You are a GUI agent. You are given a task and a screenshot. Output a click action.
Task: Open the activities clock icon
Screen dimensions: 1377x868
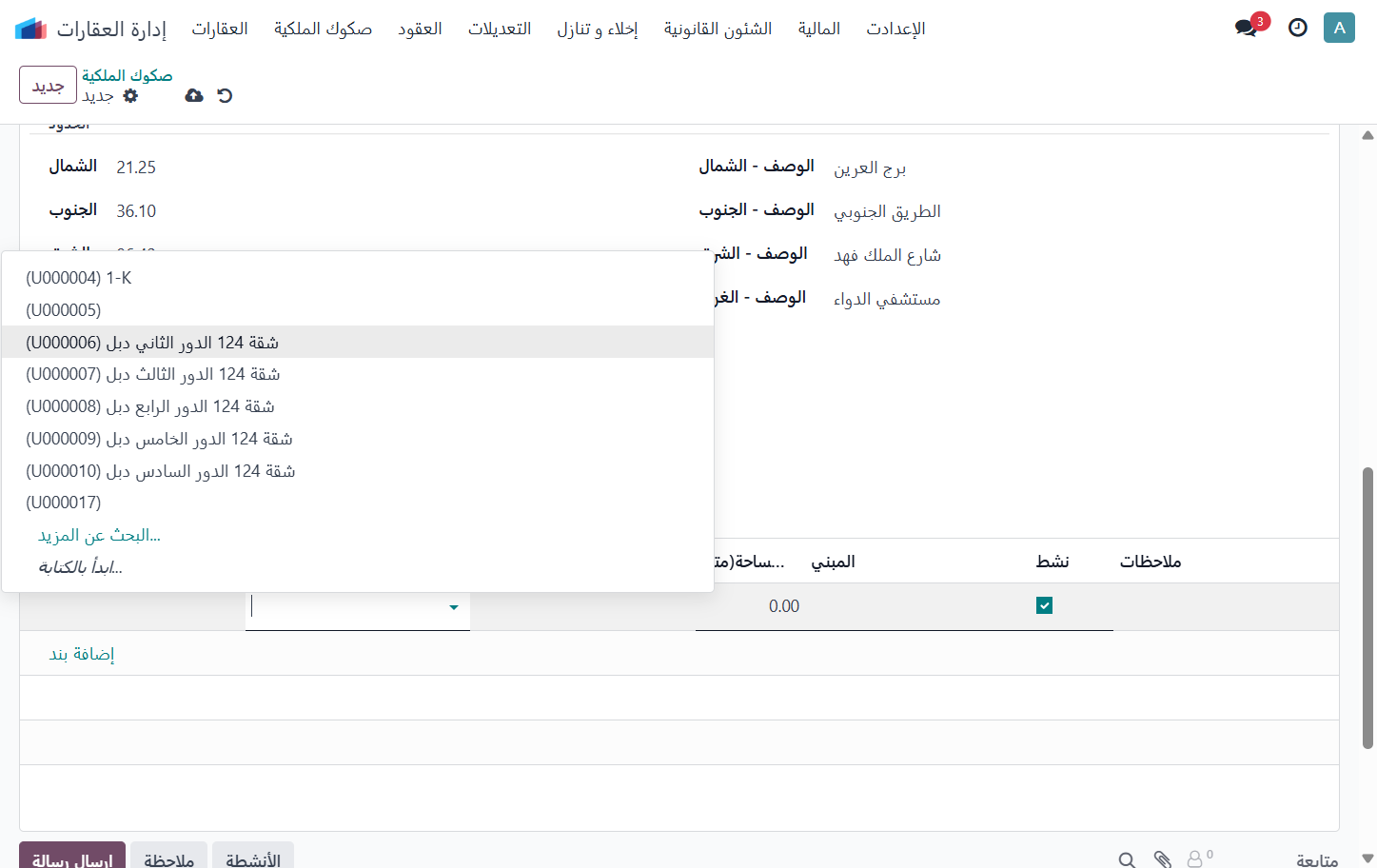pos(1297,28)
